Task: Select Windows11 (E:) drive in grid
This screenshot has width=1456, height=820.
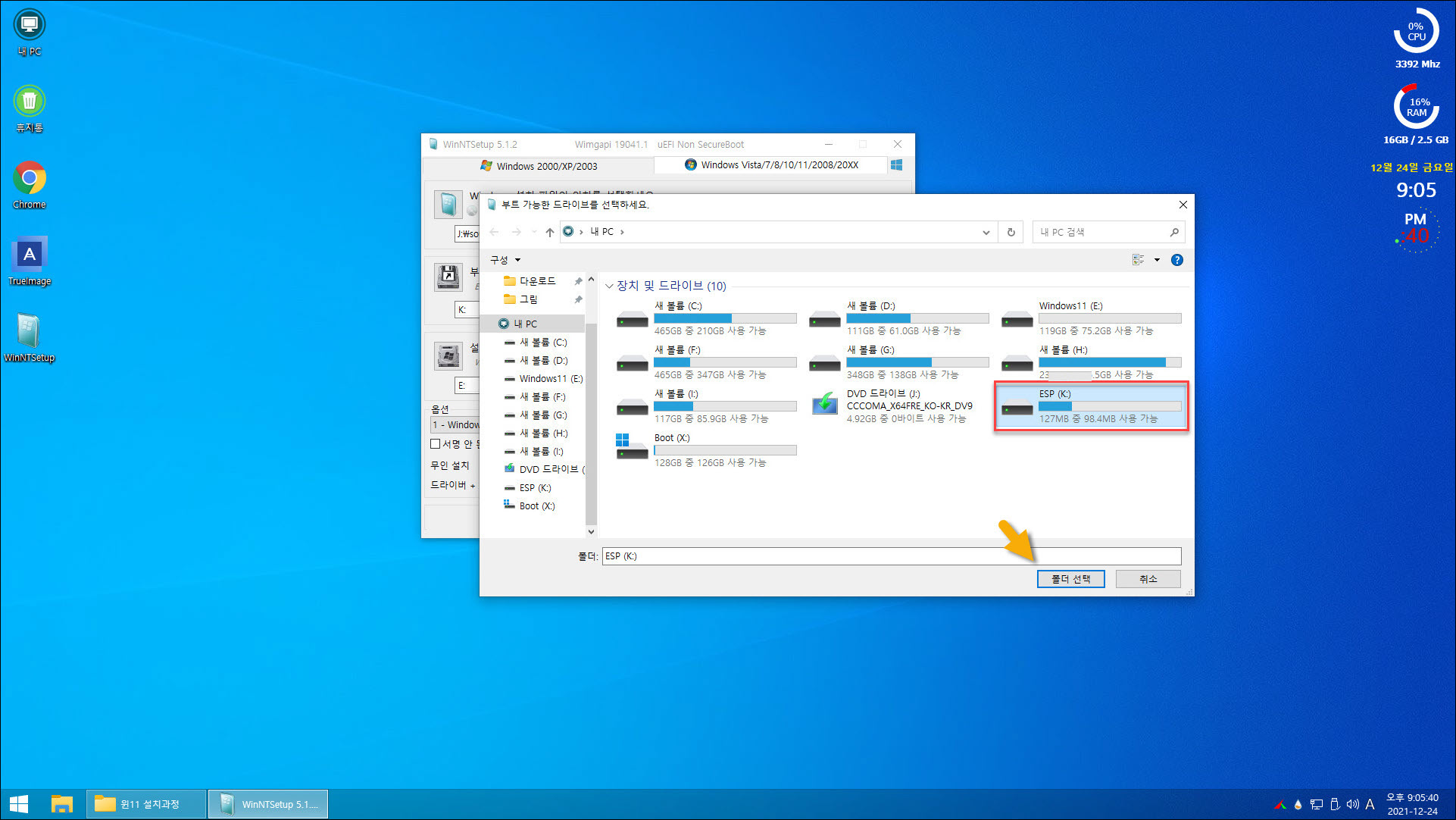Action: coord(1091,318)
